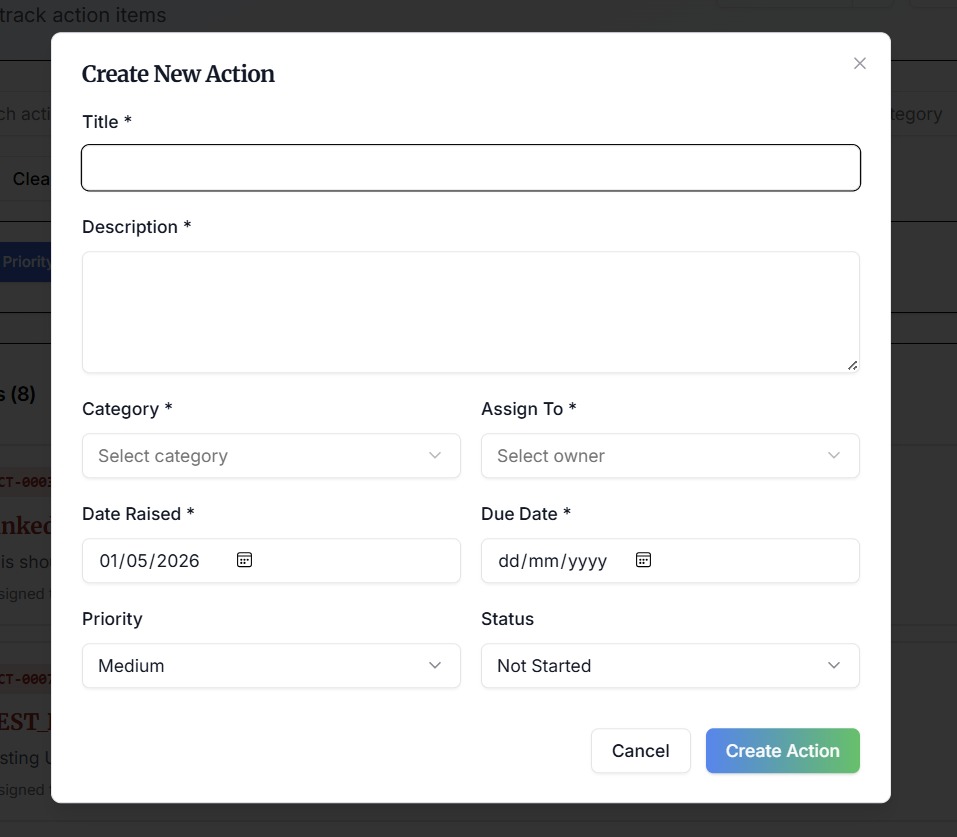
Task: Click the Priority field label
Action: pyautogui.click(x=112, y=618)
